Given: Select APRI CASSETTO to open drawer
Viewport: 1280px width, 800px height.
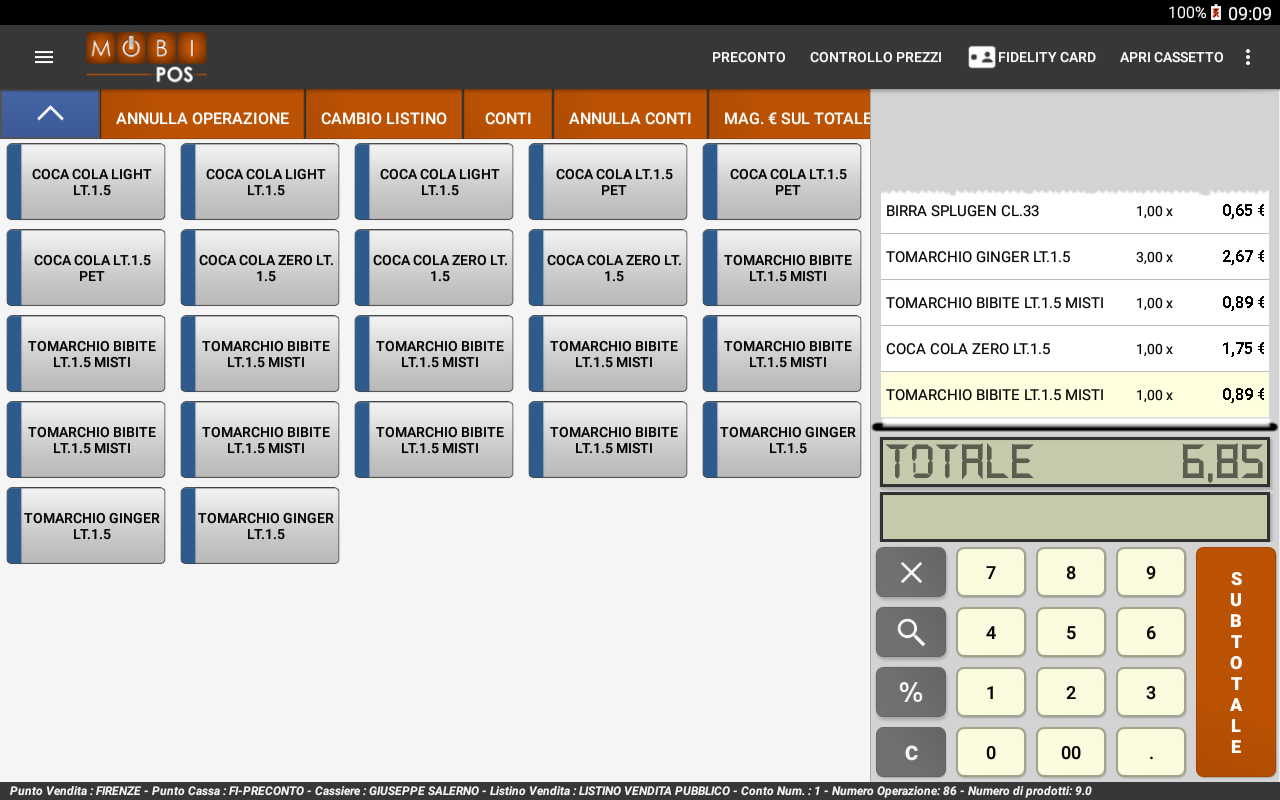Looking at the screenshot, I should coord(1172,57).
